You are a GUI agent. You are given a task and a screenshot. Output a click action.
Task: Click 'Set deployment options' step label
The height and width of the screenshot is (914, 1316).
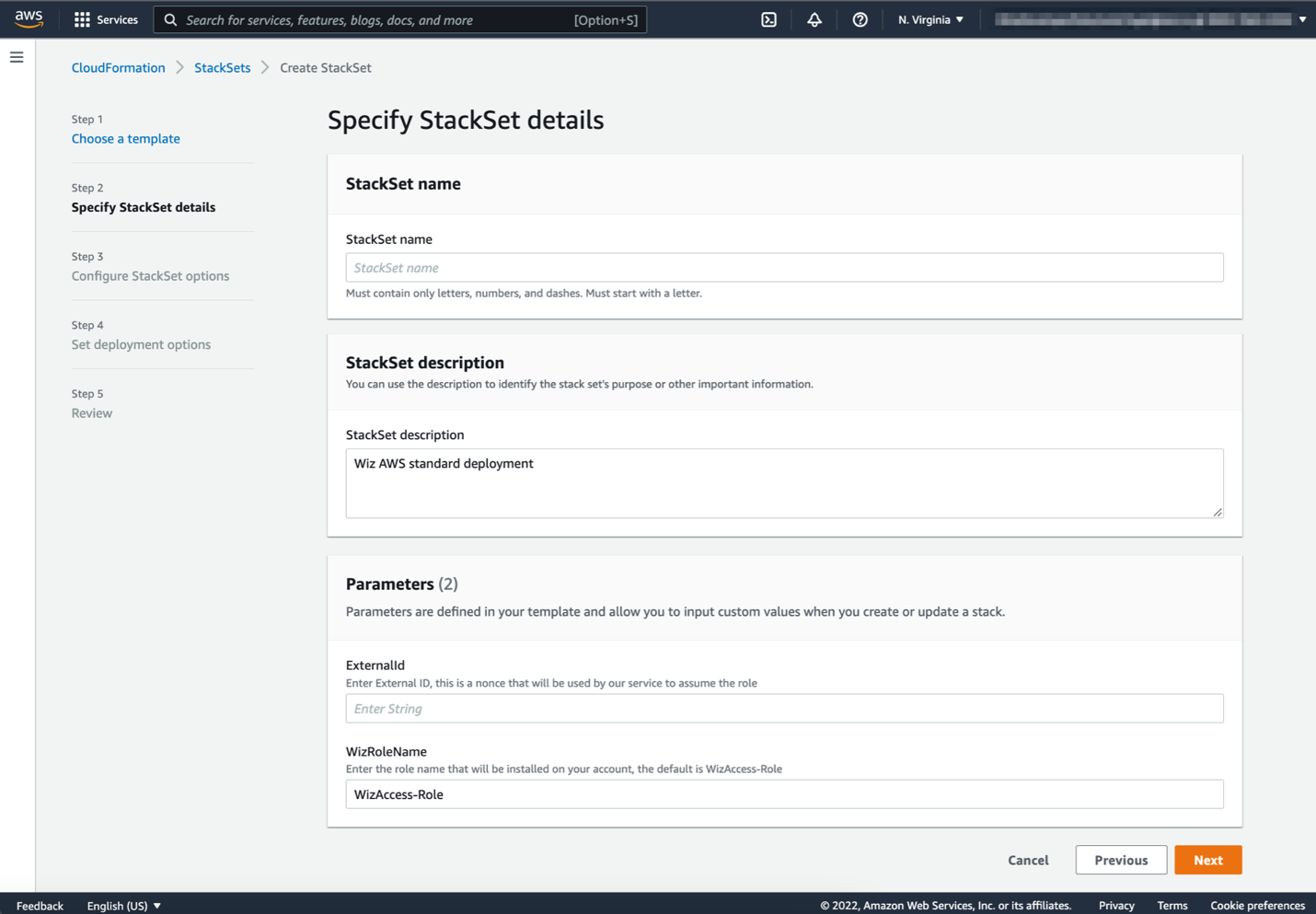click(141, 344)
